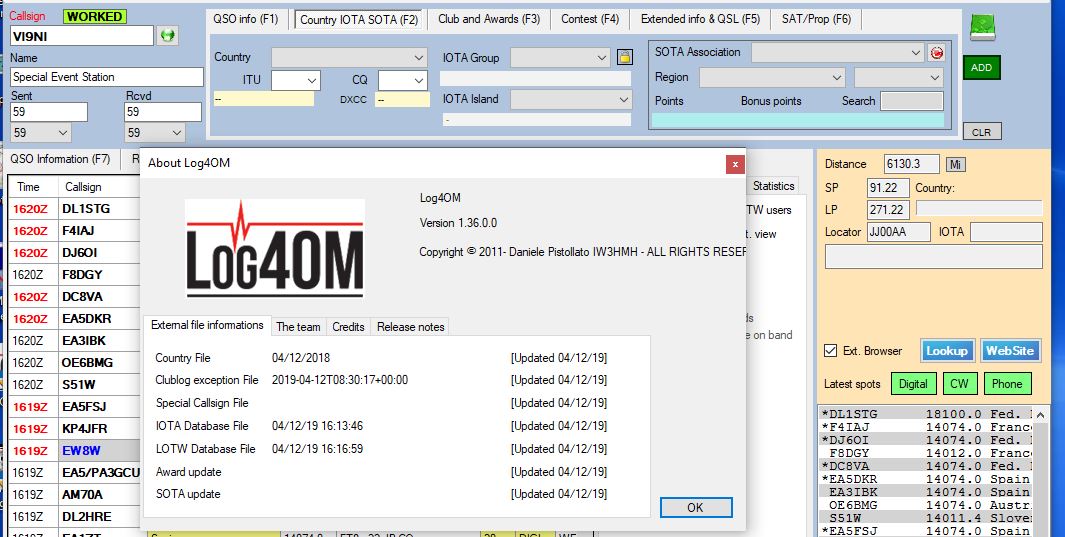Click the Lookup button
The height and width of the screenshot is (537, 1065).
(947, 351)
